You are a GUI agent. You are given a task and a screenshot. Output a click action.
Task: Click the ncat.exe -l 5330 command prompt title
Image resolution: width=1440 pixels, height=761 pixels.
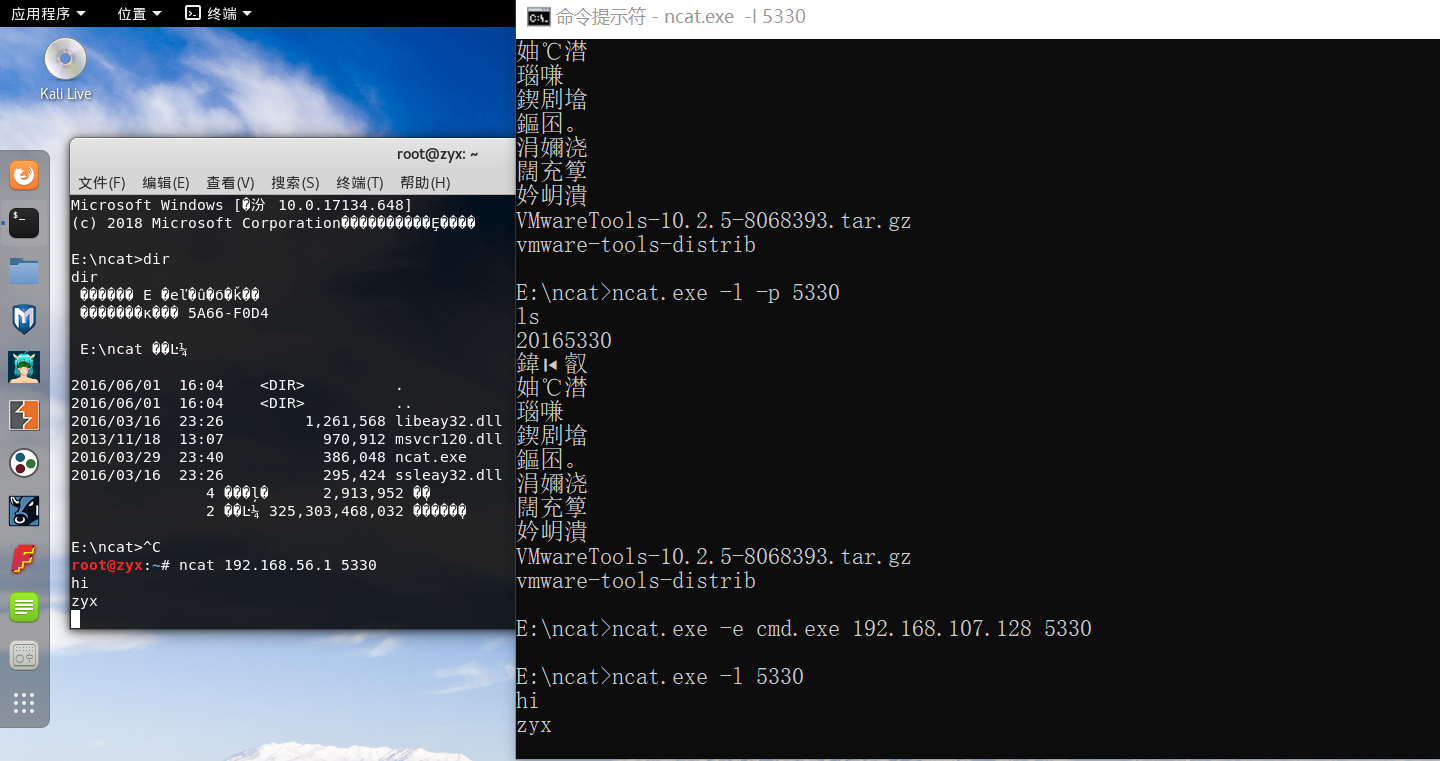click(x=680, y=16)
